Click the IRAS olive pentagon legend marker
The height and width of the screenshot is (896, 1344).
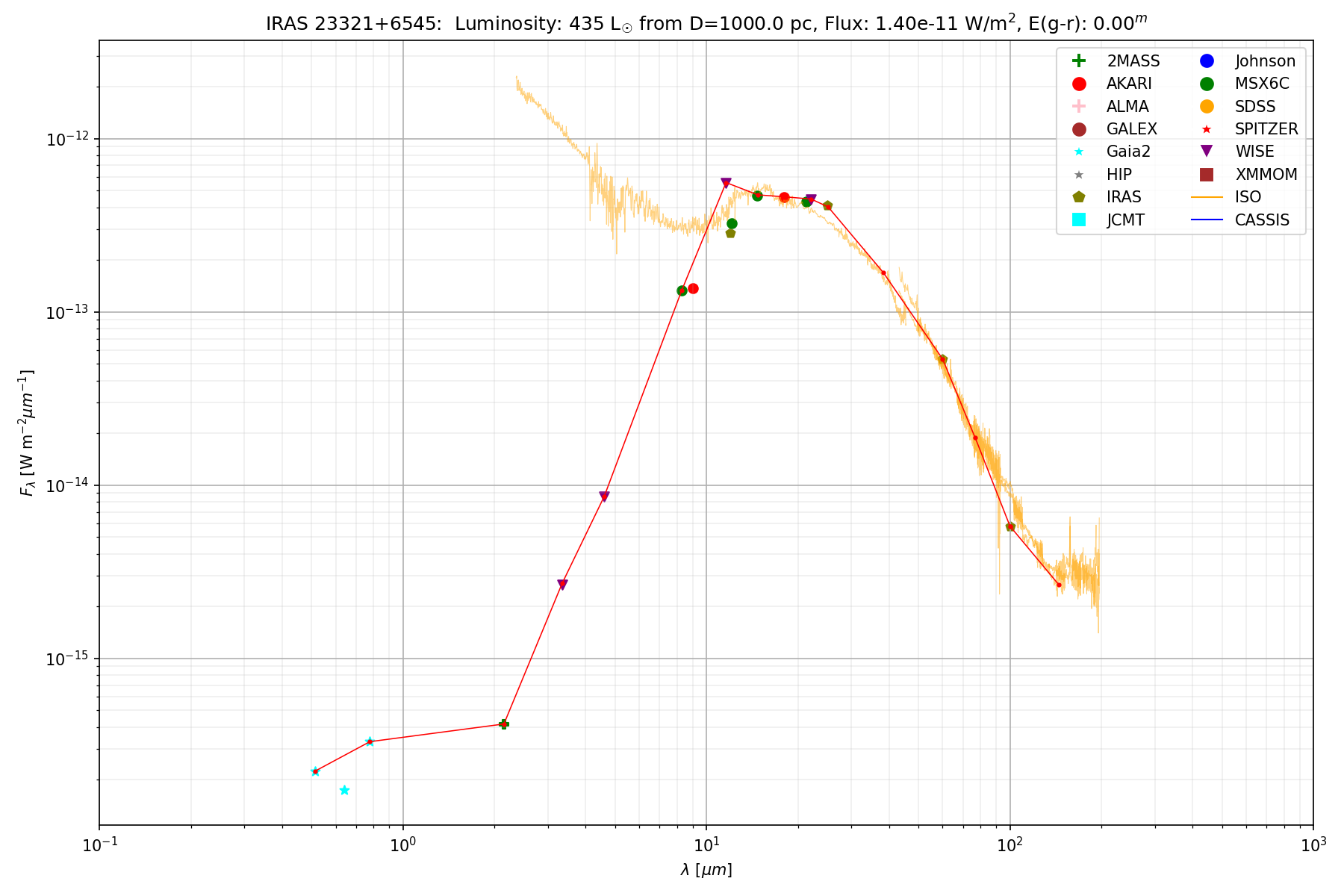click(1078, 197)
